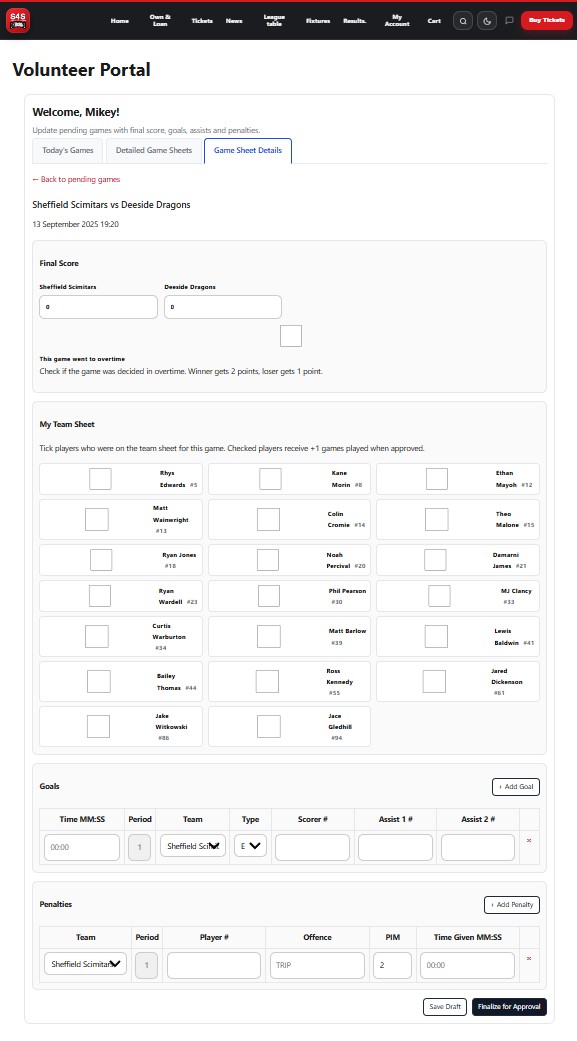Switch to Detailed Game Sheets tab
This screenshot has height=1041, width=577.
[x=154, y=151]
